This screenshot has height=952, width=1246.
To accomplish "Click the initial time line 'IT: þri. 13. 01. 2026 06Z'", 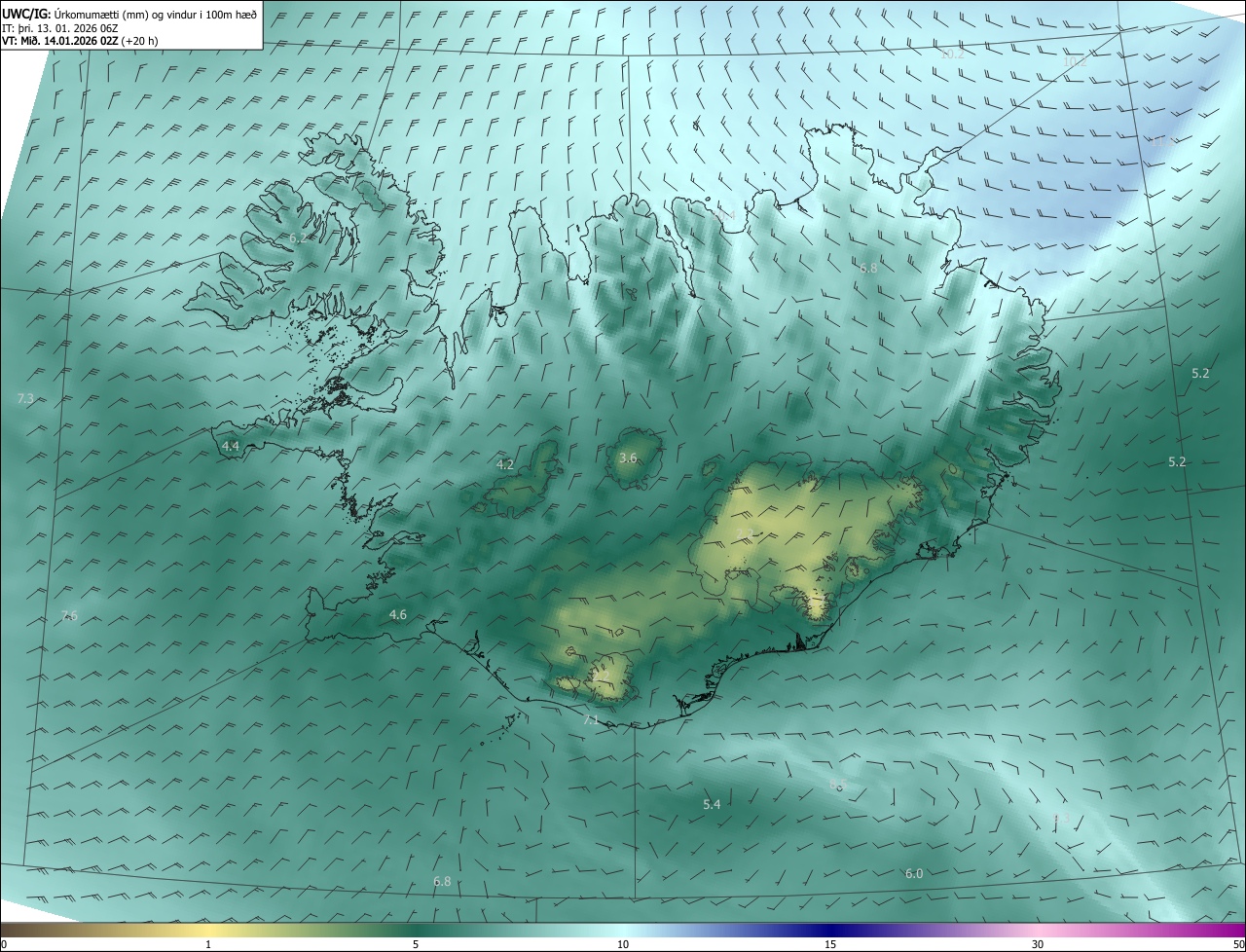I will click(60, 27).
